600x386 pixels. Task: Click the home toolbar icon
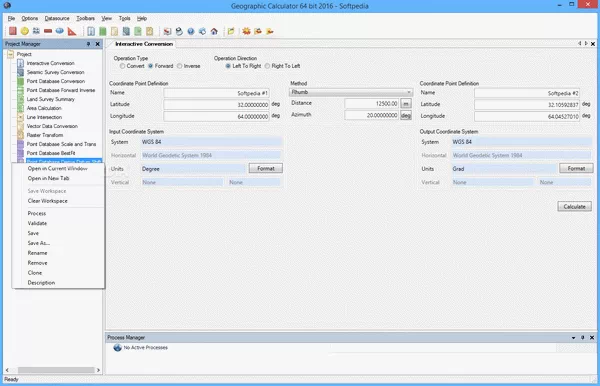(x=214, y=31)
